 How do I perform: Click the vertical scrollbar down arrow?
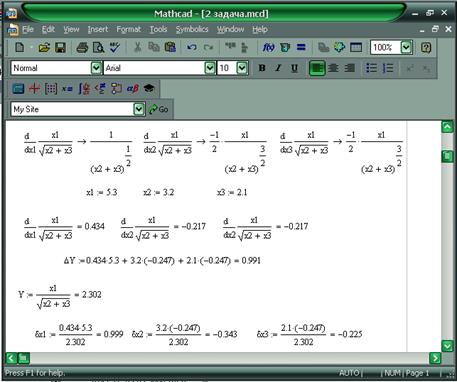pyautogui.click(x=447, y=346)
